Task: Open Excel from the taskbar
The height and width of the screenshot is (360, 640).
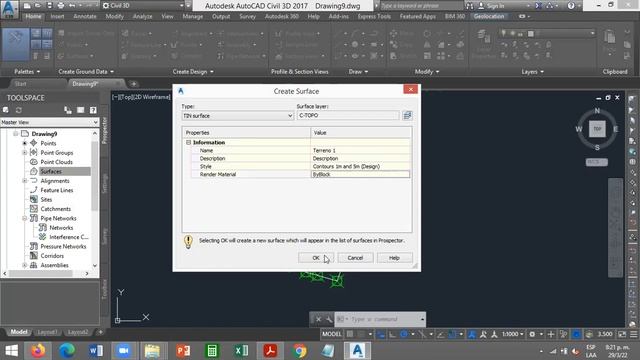Action: [x=241, y=351]
